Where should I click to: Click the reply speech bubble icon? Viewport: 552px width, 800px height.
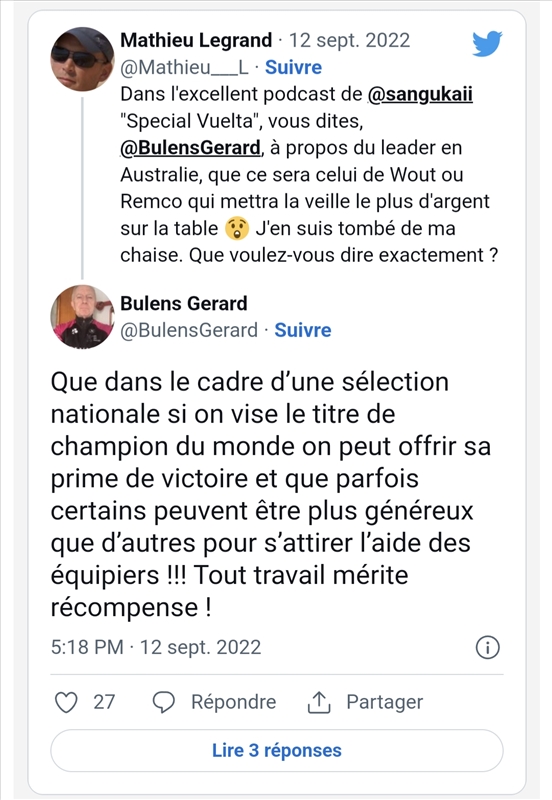164,702
